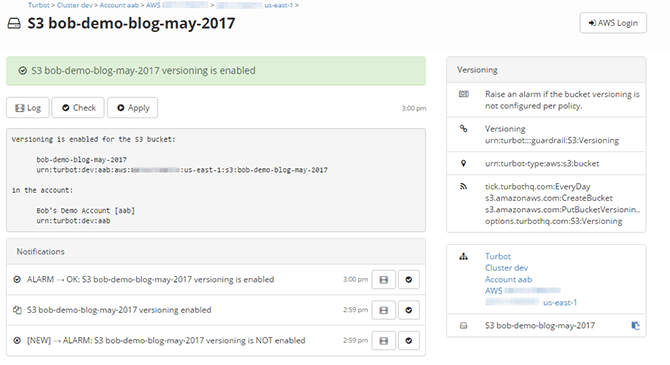Run check for [NEW] → ALARM notification
Image resolution: width=670 pixels, height=365 pixels.
[x=409, y=341]
